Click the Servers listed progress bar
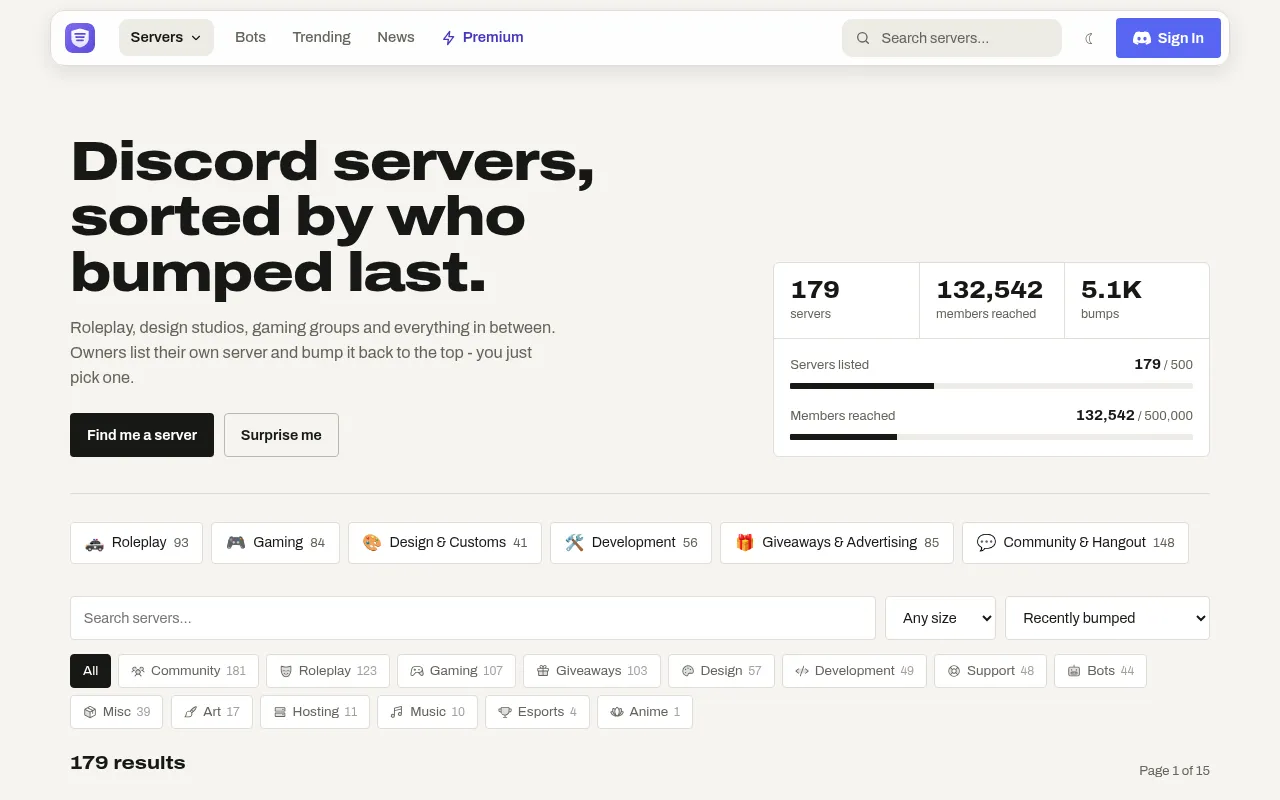 (991, 386)
